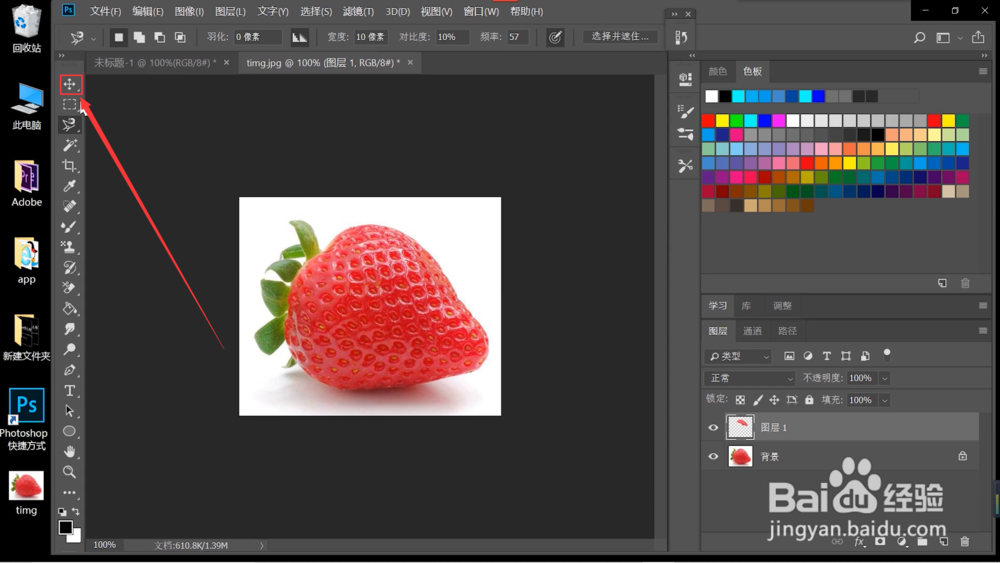This screenshot has height=563, width=1000.
Task: Toggle visibility of 背景 layer
Action: 713,457
